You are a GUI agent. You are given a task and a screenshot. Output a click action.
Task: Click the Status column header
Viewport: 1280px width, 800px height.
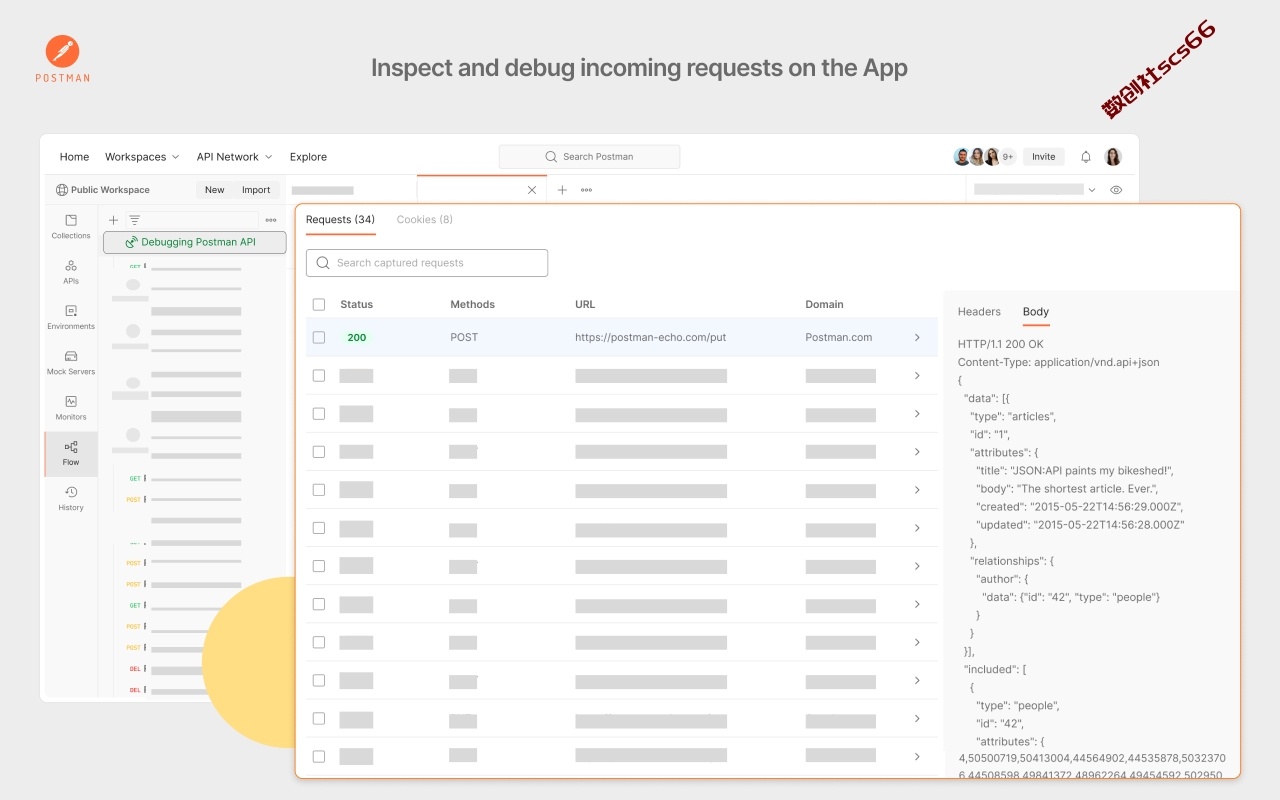click(356, 304)
